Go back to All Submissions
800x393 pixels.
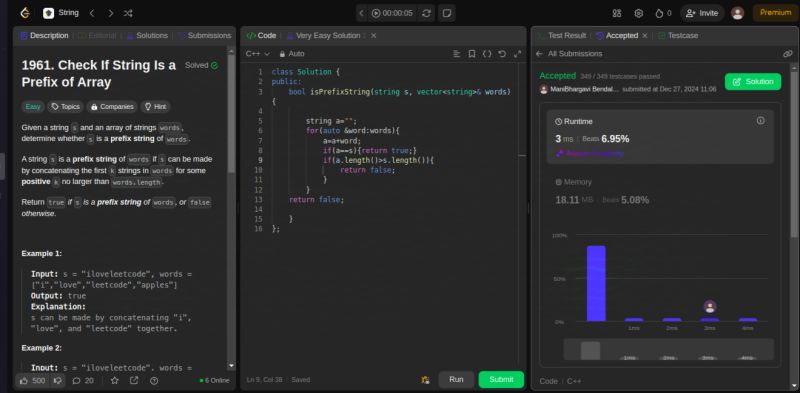pos(569,54)
